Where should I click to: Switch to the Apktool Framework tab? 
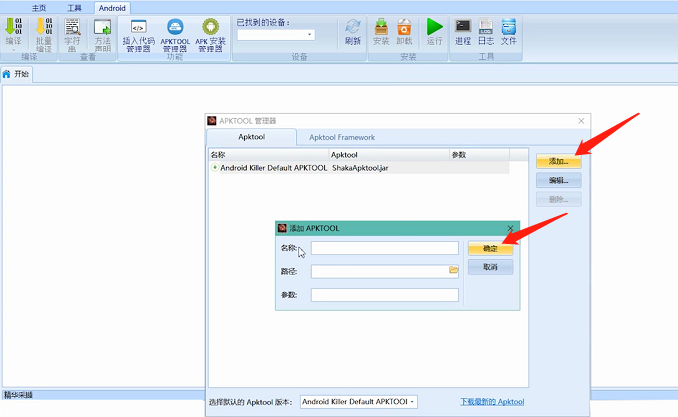[342, 138]
